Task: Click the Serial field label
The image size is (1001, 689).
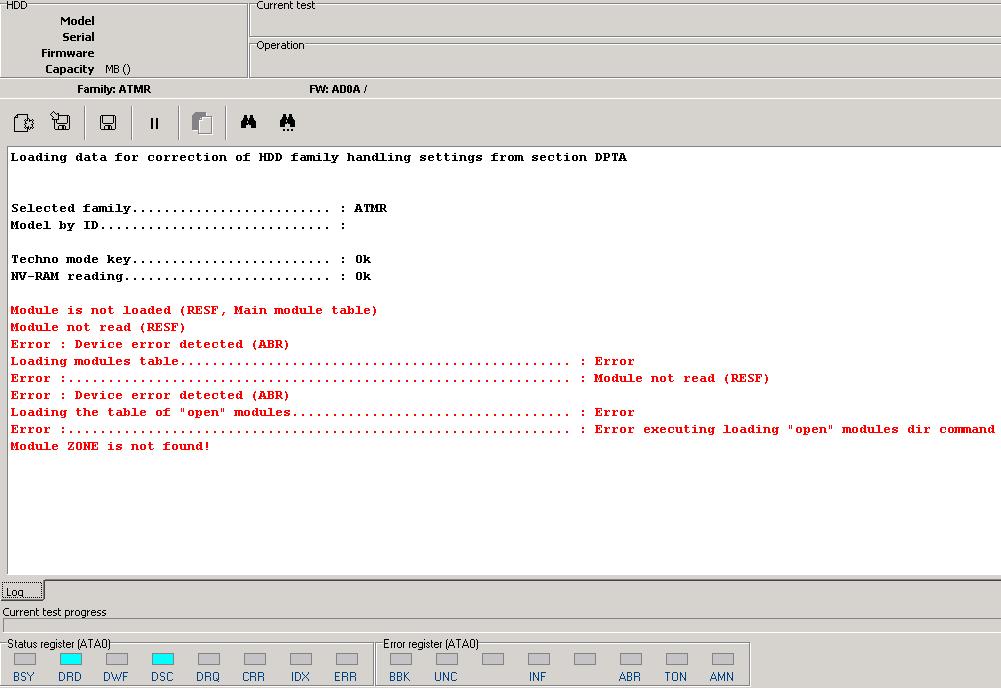Action: tap(78, 37)
